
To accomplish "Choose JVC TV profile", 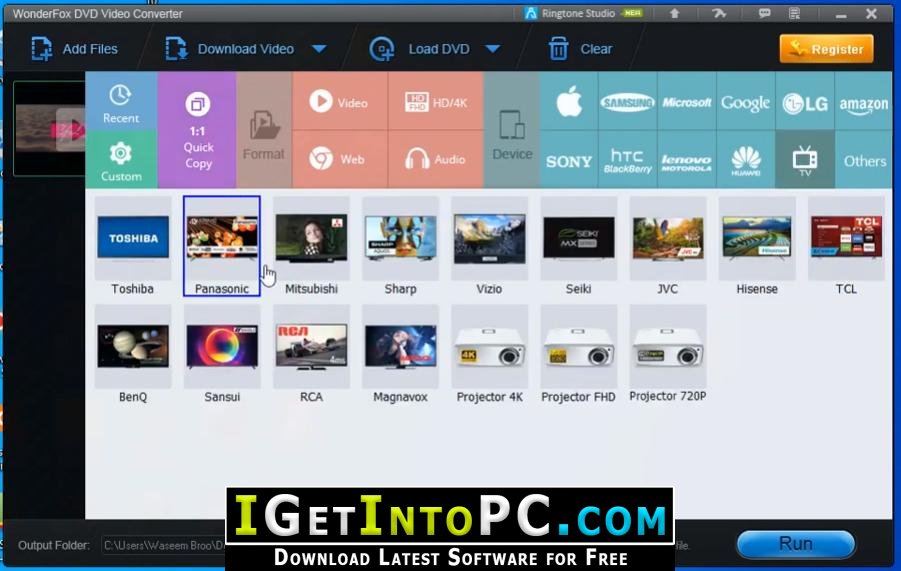I will (668, 246).
